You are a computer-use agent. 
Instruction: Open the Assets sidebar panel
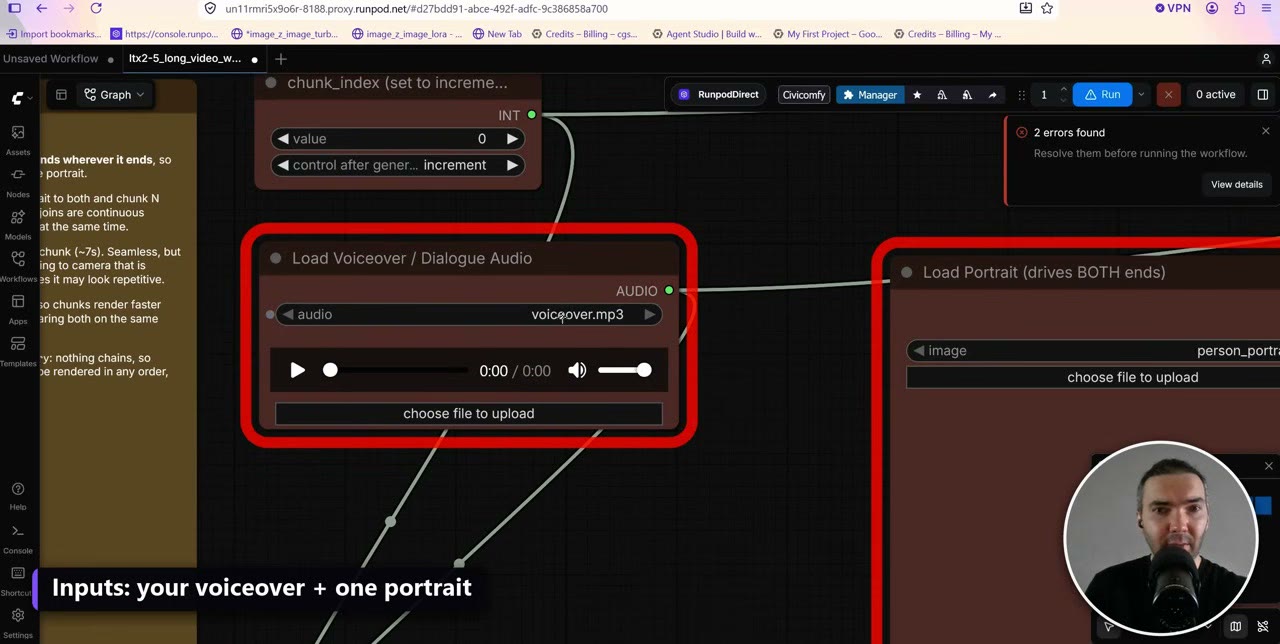(x=18, y=139)
